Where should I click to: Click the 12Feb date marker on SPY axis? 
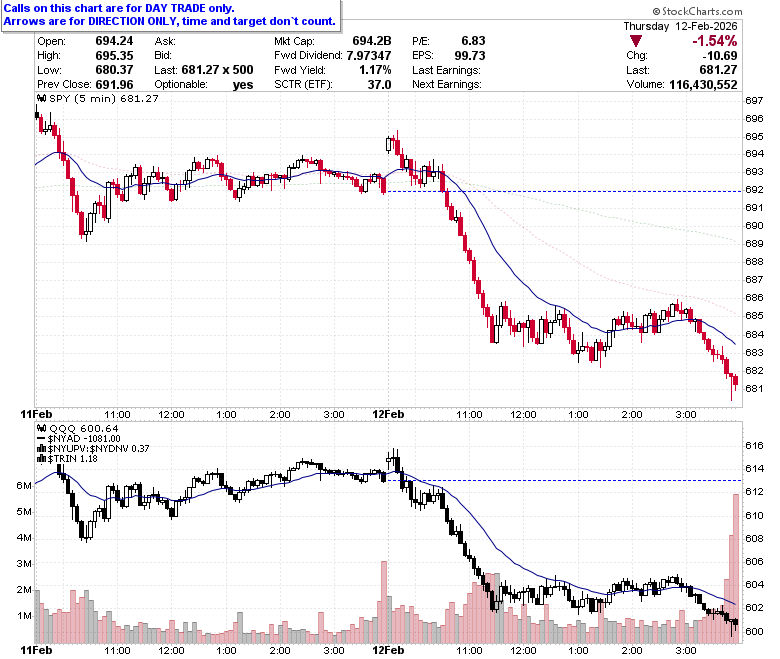pos(388,414)
